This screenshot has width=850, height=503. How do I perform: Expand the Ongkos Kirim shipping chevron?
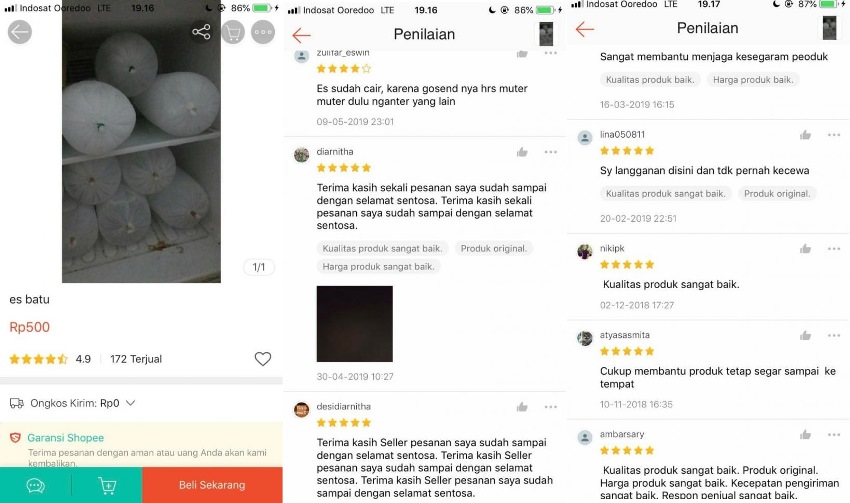[x=131, y=403]
